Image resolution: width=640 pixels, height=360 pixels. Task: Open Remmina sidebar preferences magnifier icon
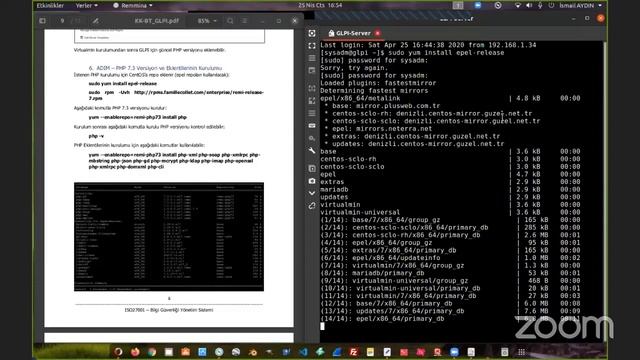(312, 138)
